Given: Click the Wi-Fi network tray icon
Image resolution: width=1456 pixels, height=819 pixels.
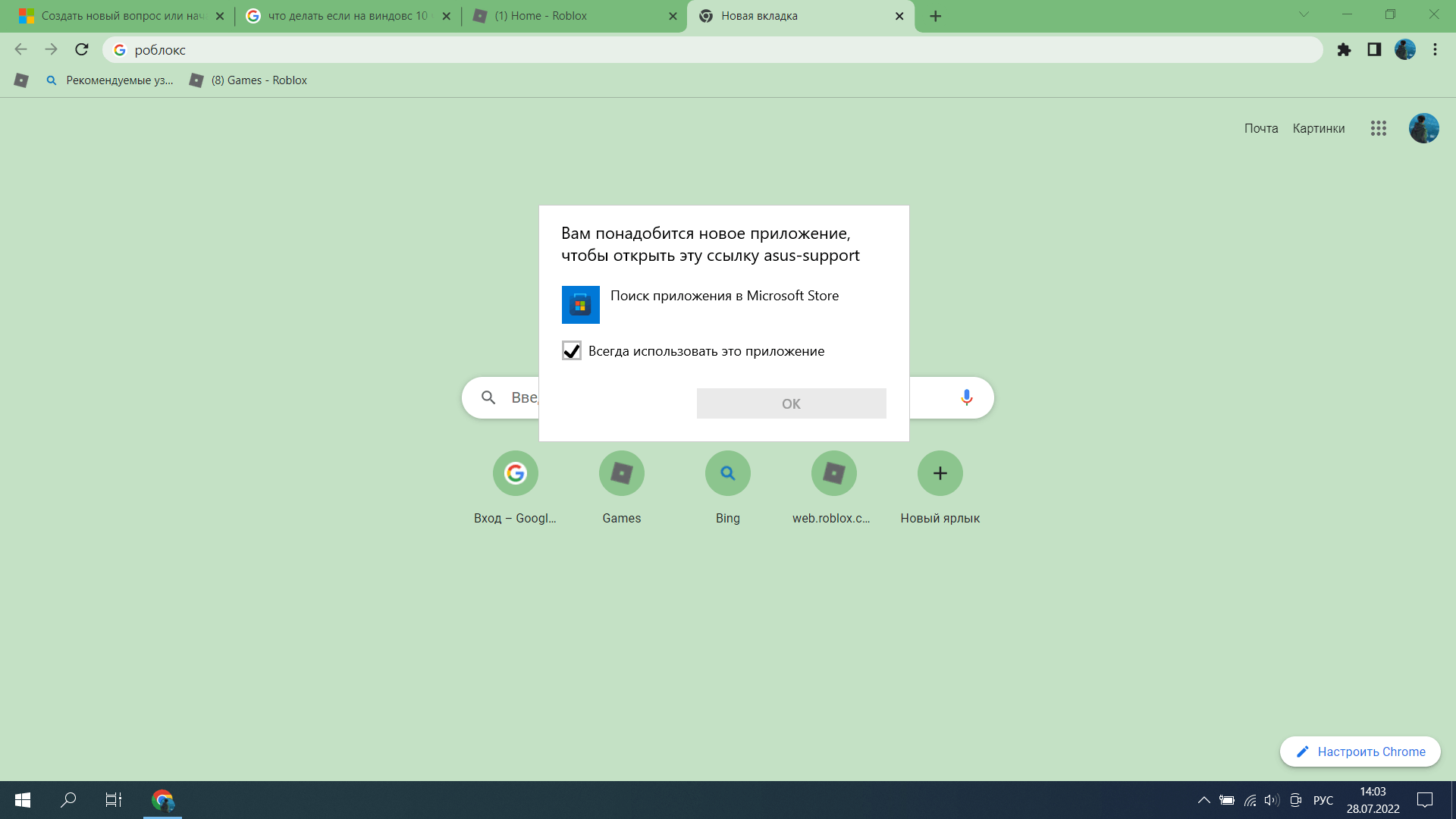Looking at the screenshot, I should pyautogui.click(x=1250, y=800).
